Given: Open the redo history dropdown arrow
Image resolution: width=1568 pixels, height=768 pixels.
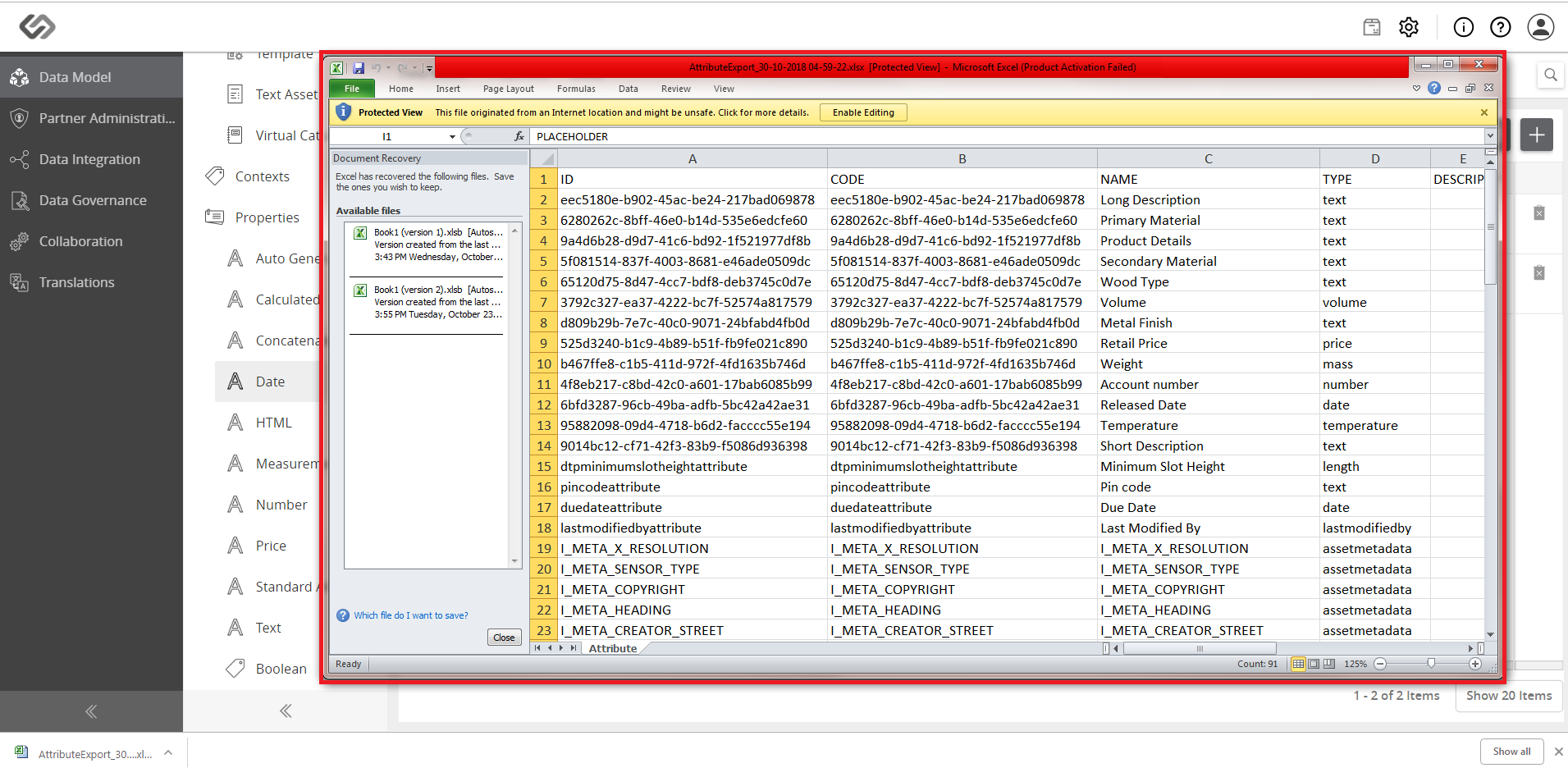Looking at the screenshot, I should pyautogui.click(x=415, y=68).
